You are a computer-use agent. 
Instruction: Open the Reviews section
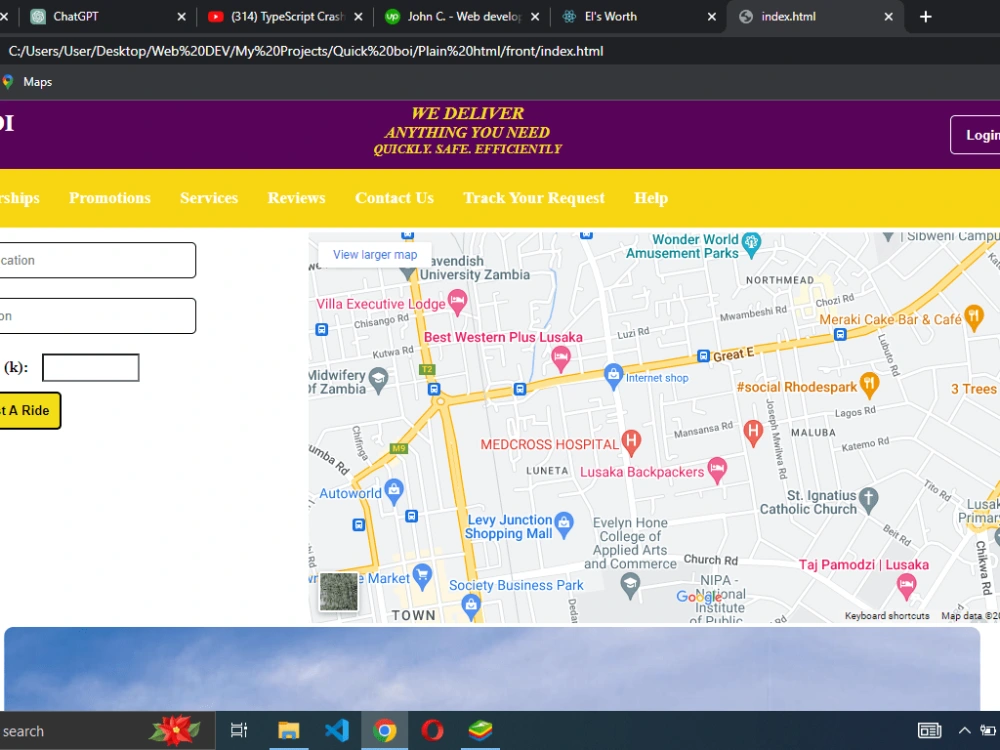pyautogui.click(x=296, y=198)
